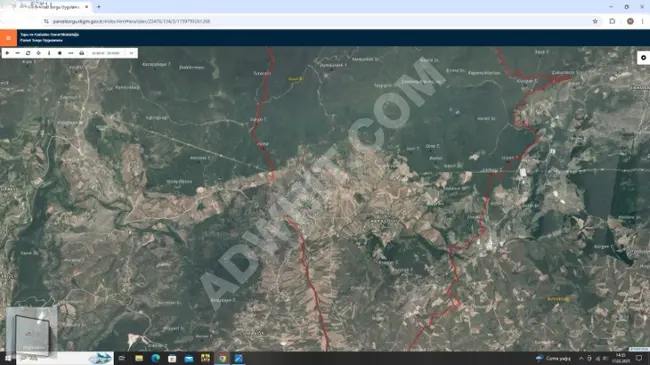This screenshot has height=365, width=650.
Task: Open the Chrome profile avatar
Action: pos(630,21)
